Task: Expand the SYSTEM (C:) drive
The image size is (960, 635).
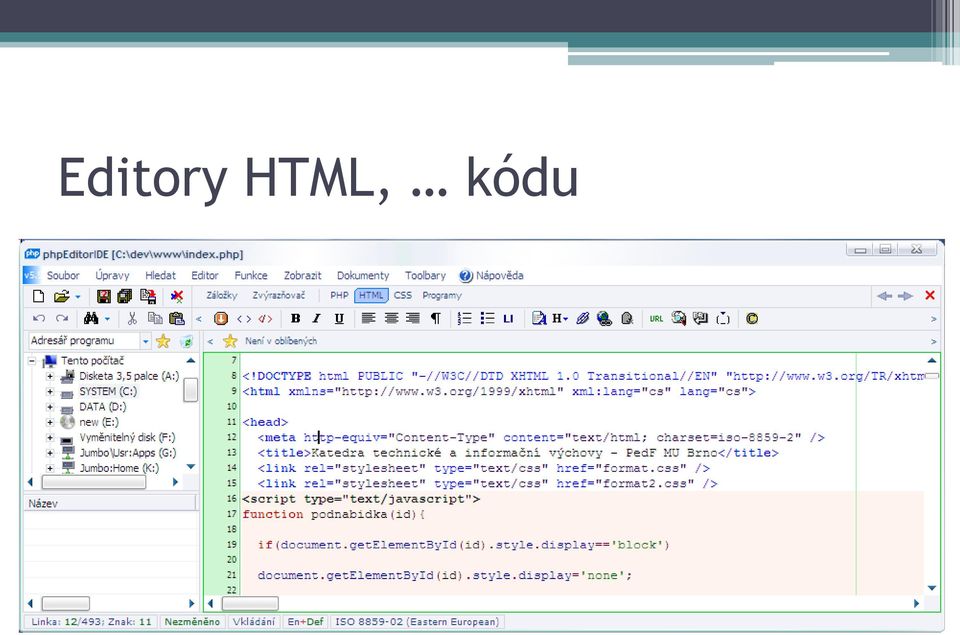Action: [50, 392]
